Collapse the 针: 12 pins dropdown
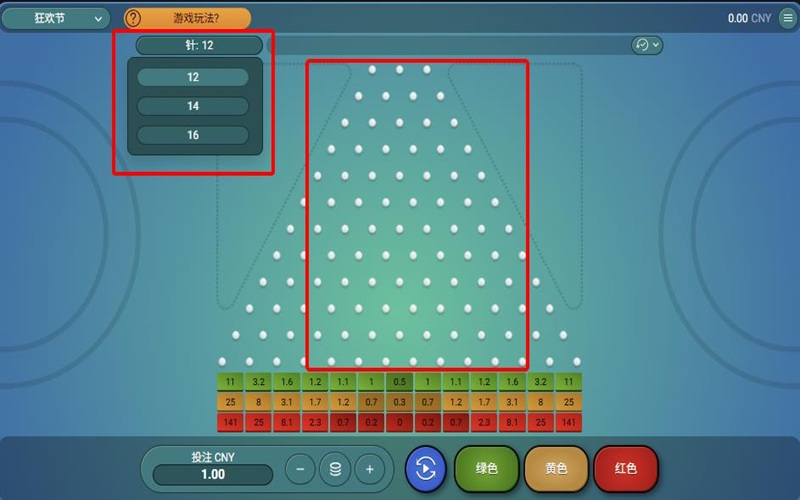The width and height of the screenshot is (800, 500). [199, 45]
